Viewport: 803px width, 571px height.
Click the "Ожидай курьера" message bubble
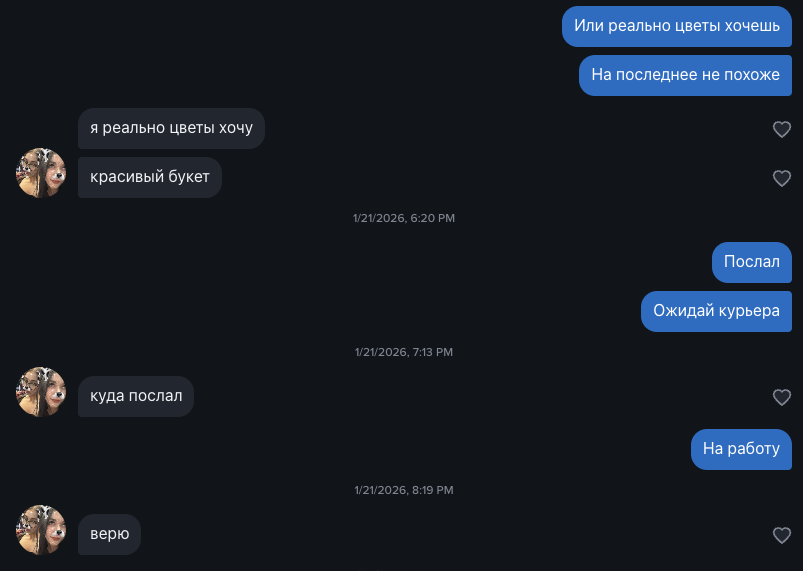[716, 311]
